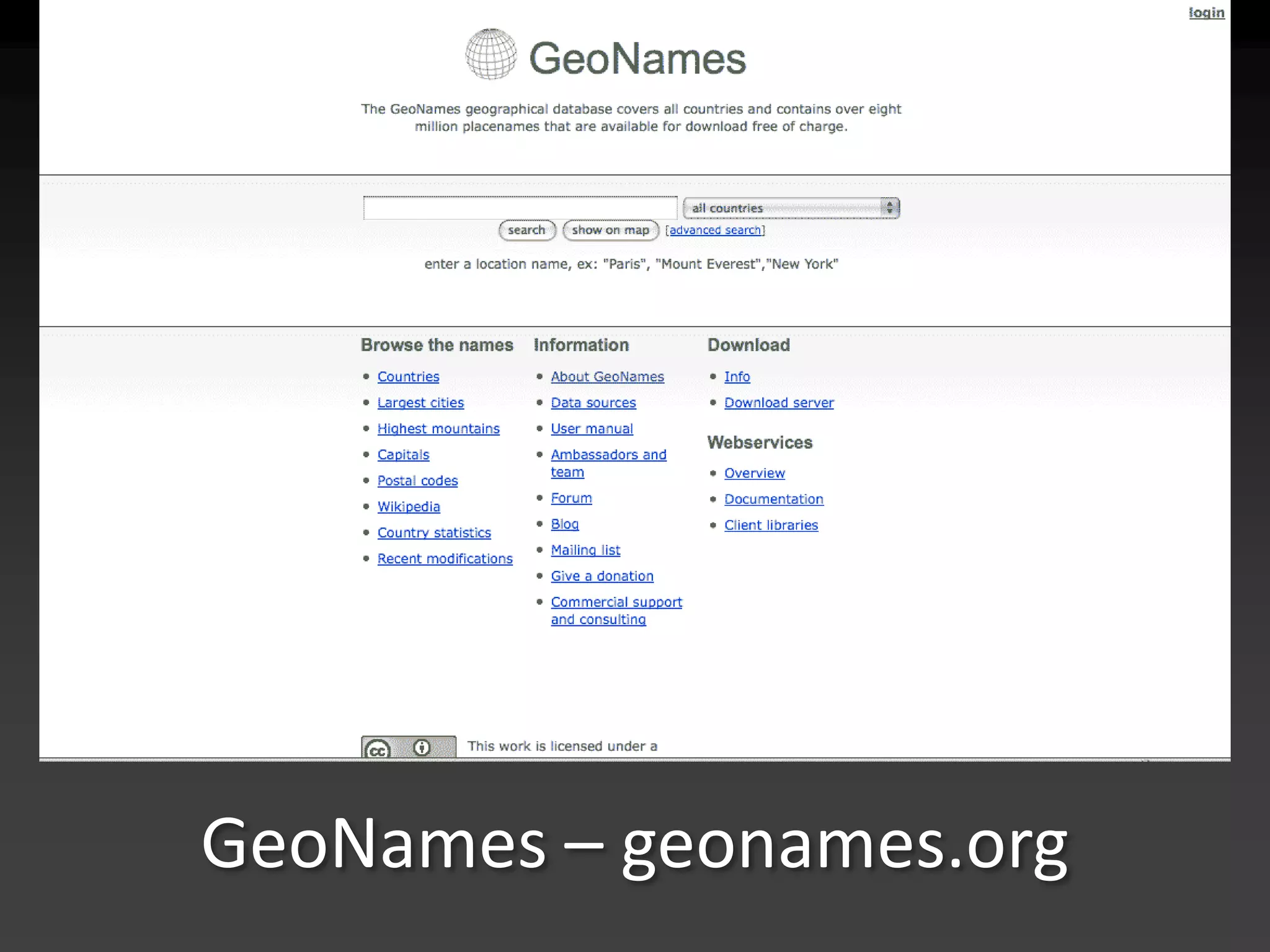Screen dimensions: 1270x952
Task: Click the 'enter a location name' hint text
Action: click(631, 264)
